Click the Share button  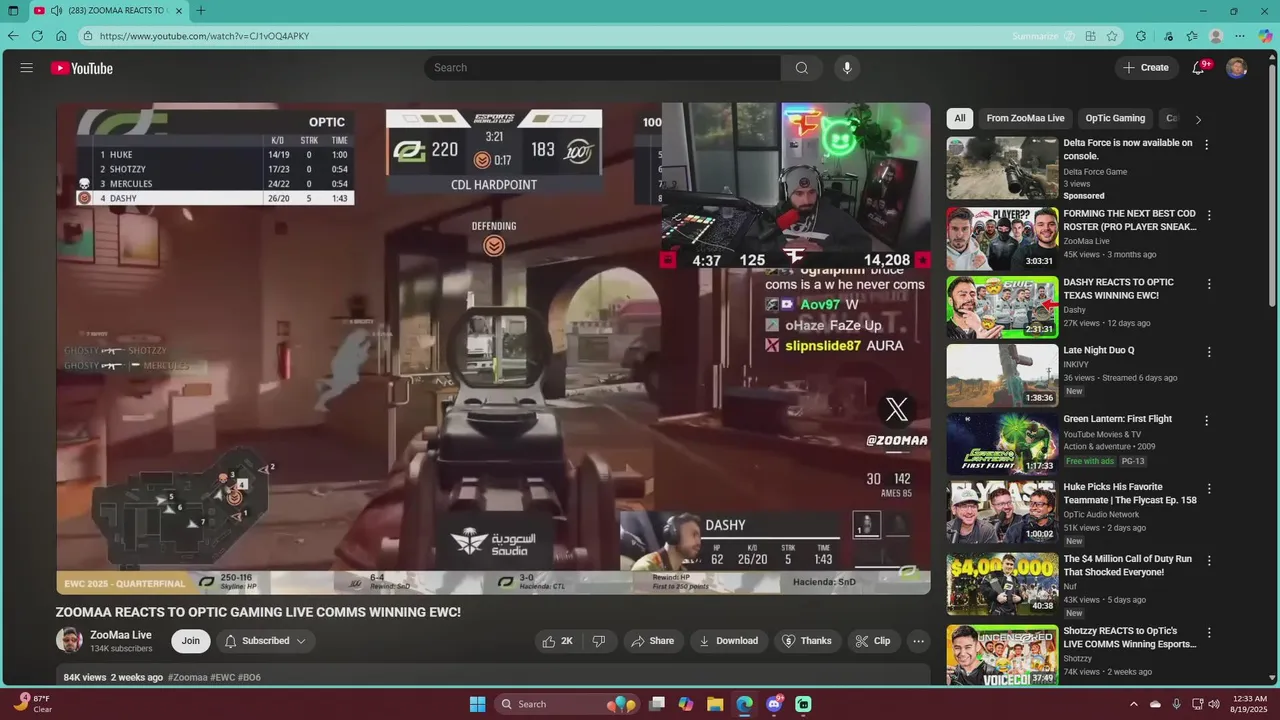[x=652, y=641]
